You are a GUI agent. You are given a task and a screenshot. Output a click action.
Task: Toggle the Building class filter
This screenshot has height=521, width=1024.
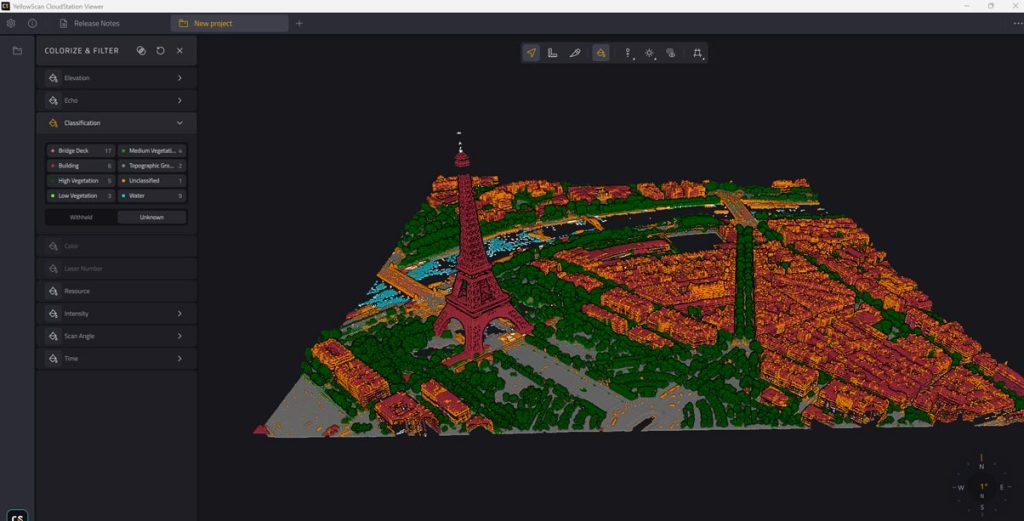[x=80, y=166]
